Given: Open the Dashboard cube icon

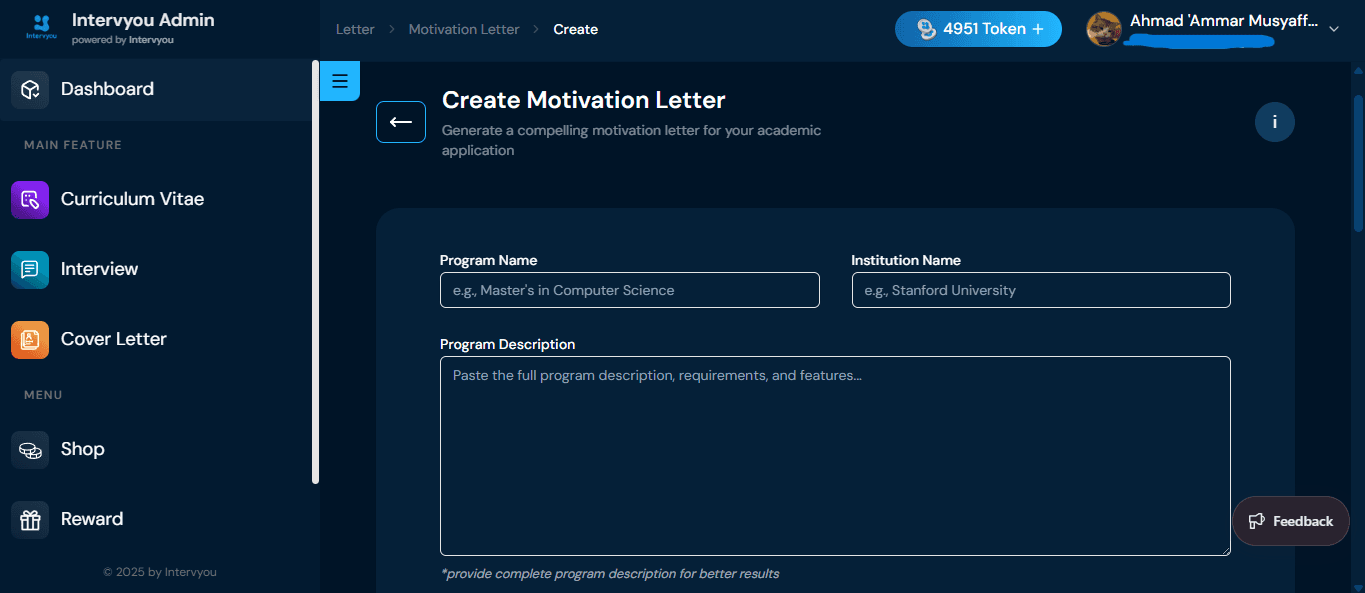Looking at the screenshot, I should click(30, 89).
